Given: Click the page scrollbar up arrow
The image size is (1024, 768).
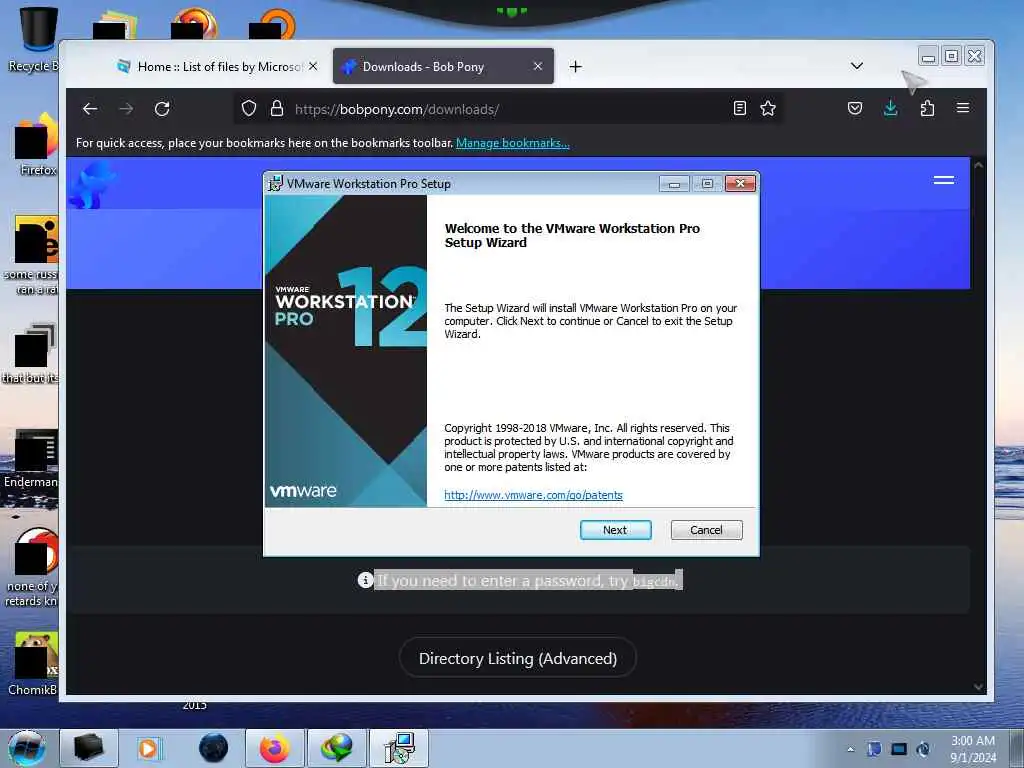Looking at the screenshot, I should [978, 165].
